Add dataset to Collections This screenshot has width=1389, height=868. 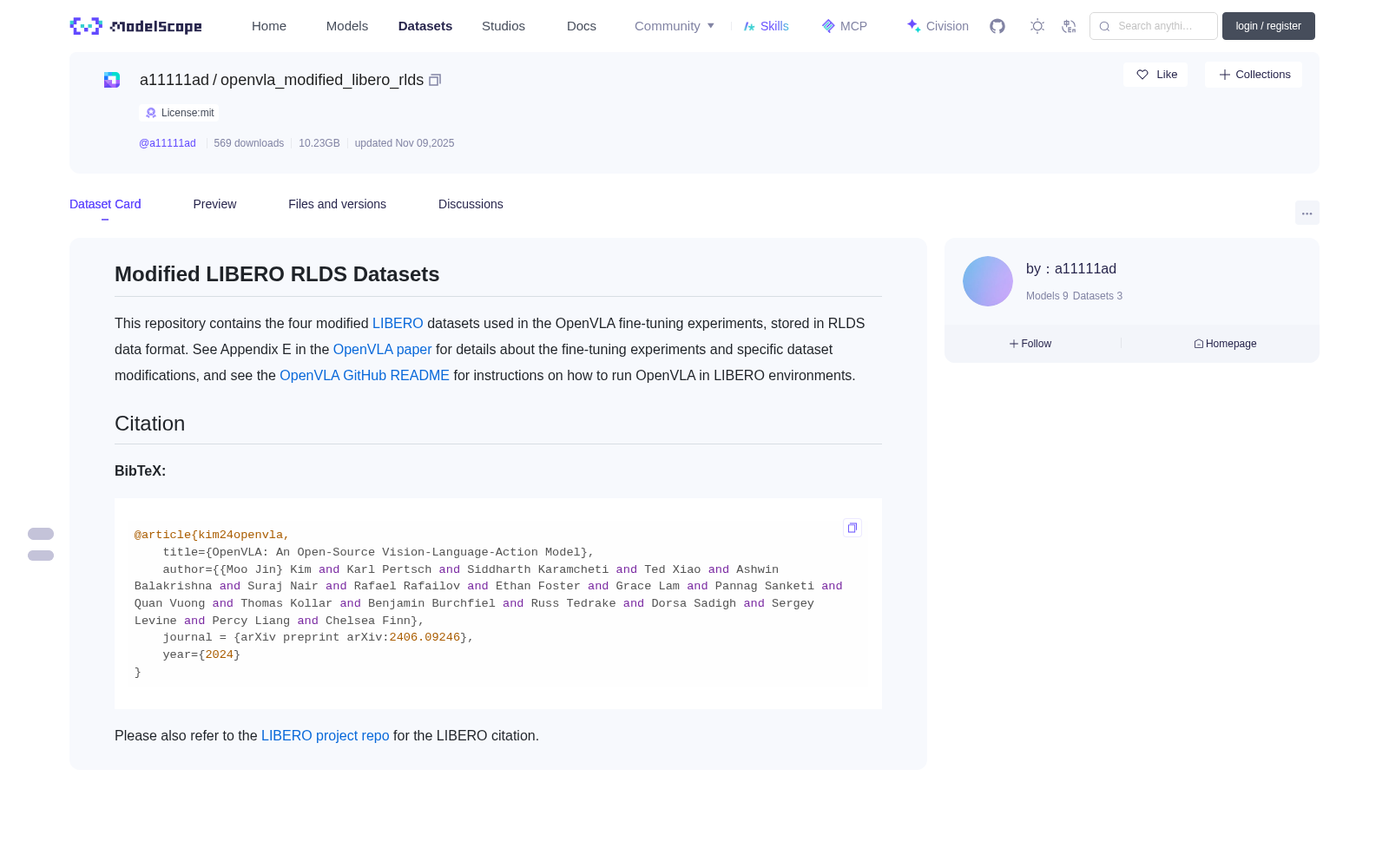(1254, 75)
